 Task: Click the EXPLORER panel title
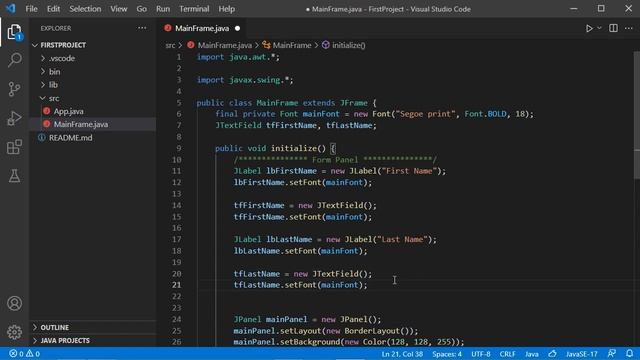56,29
